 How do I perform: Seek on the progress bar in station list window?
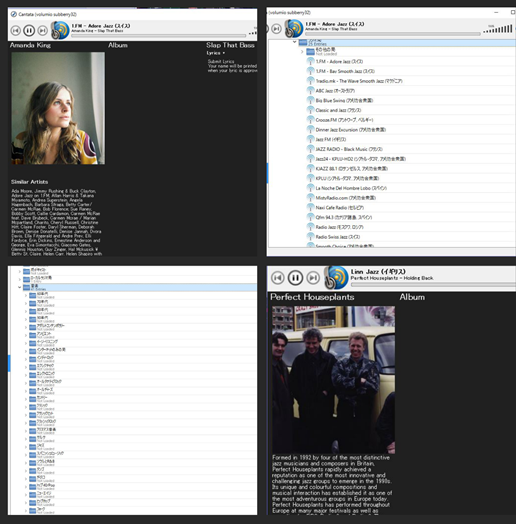[392, 34]
